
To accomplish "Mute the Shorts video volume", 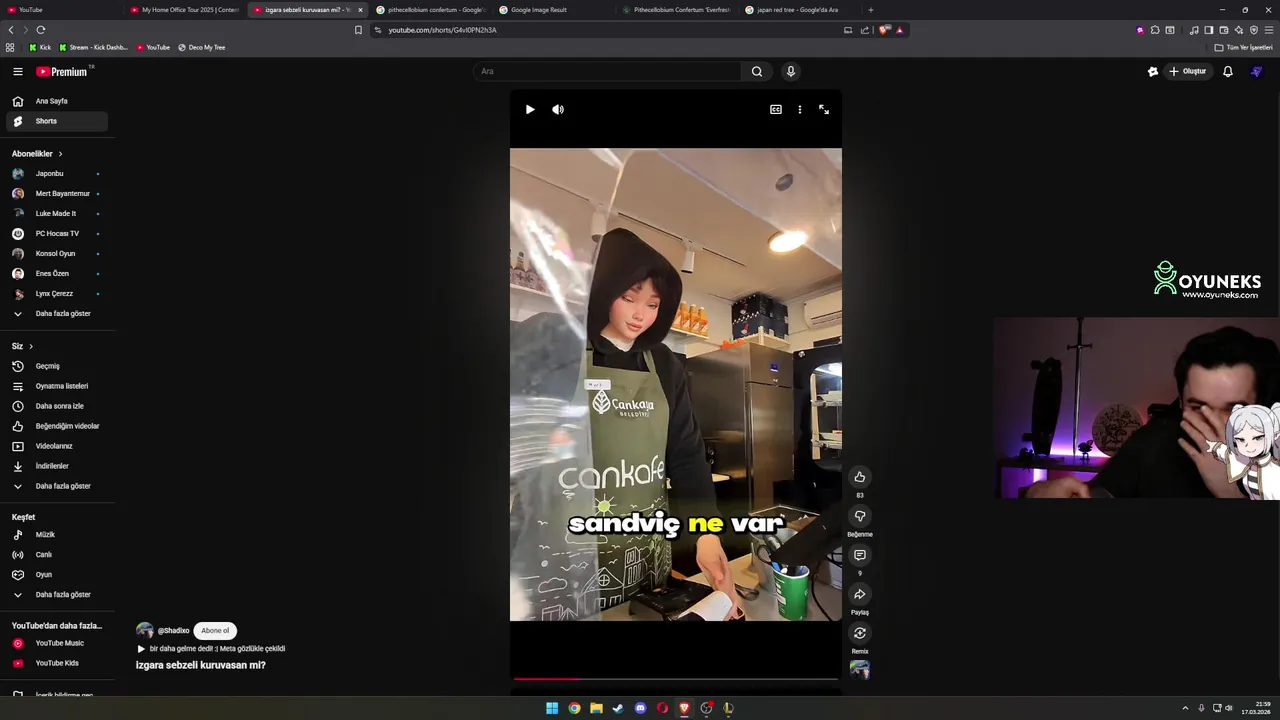I will point(558,109).
